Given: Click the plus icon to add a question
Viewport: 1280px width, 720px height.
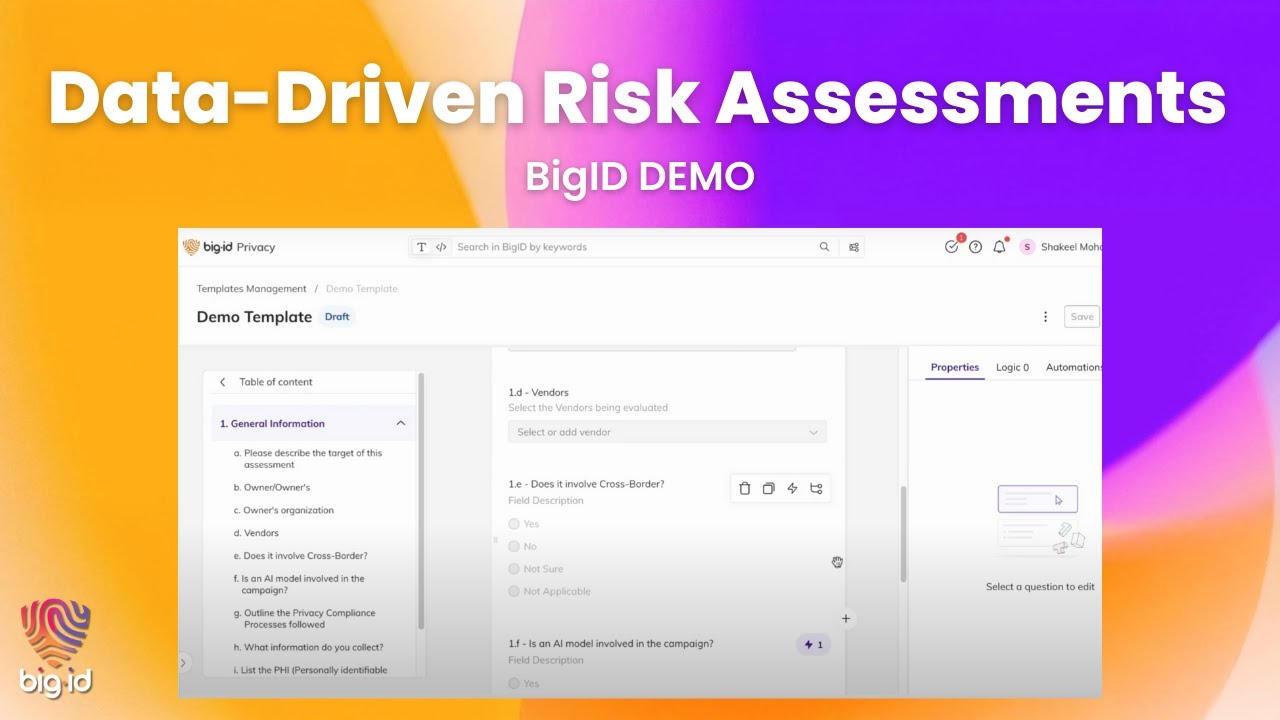Looking at the screenshot, I should point(846,619).
